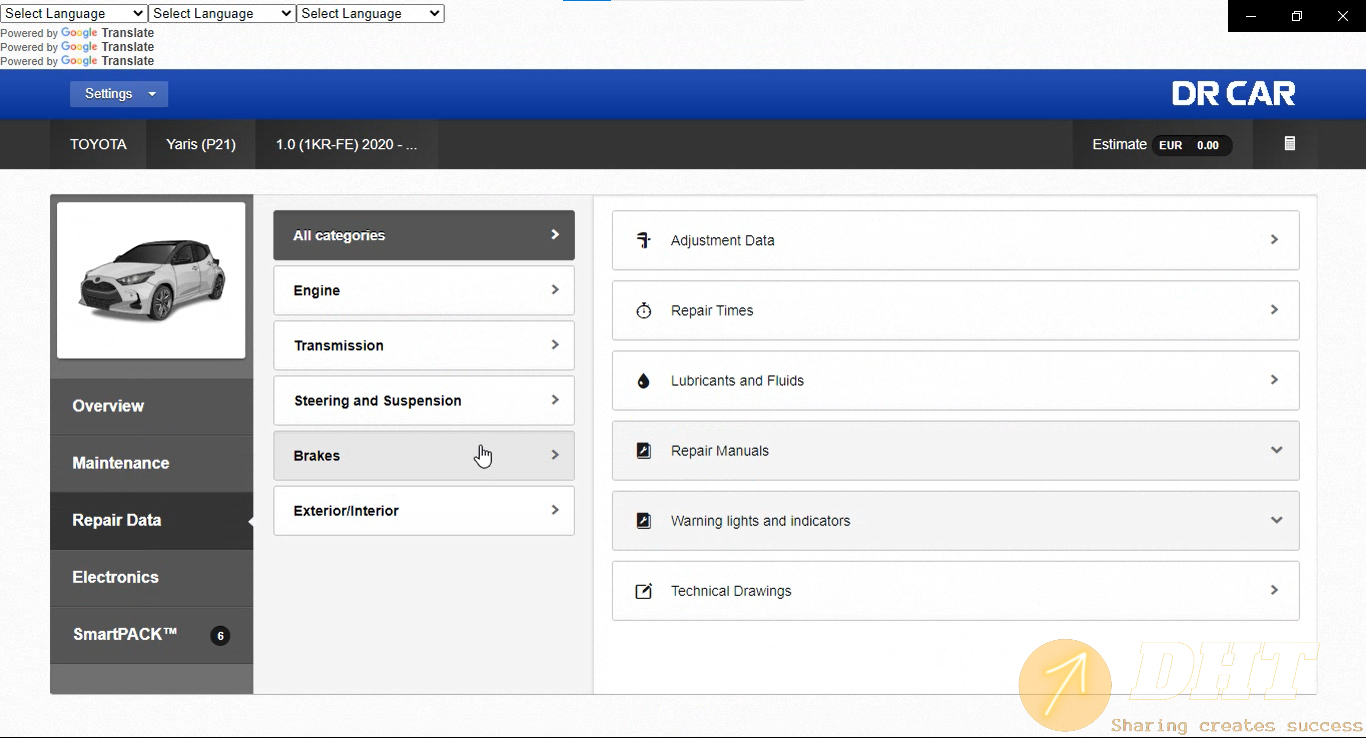The image size is (1366, 738).
Task: Click the Adjustment Data caliper icon
Action: (x=644, y=240)
